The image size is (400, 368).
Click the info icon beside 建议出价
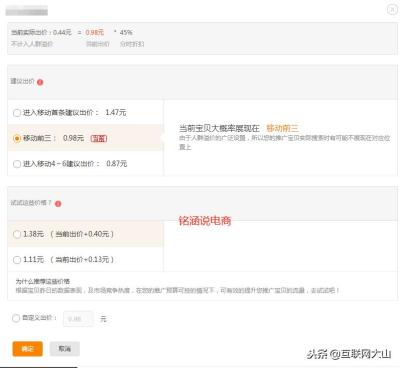point(40,82)
